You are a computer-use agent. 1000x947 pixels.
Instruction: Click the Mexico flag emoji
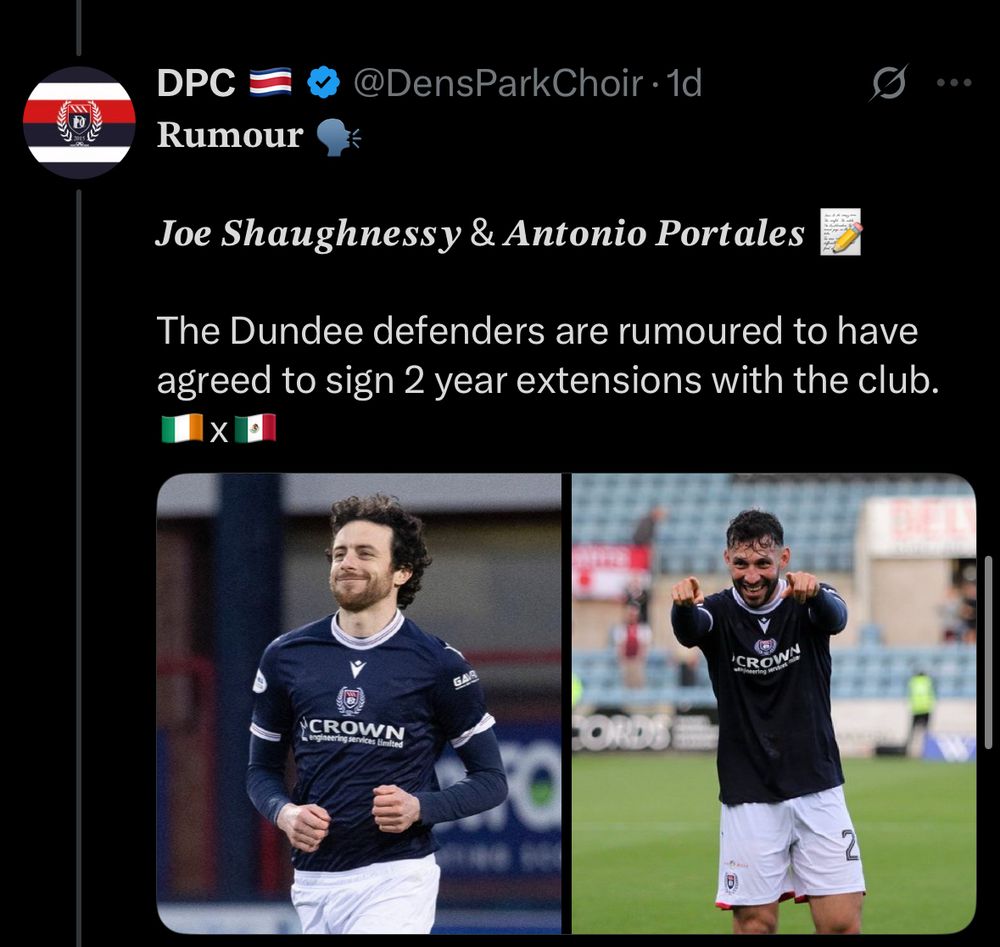click(255, 429)
